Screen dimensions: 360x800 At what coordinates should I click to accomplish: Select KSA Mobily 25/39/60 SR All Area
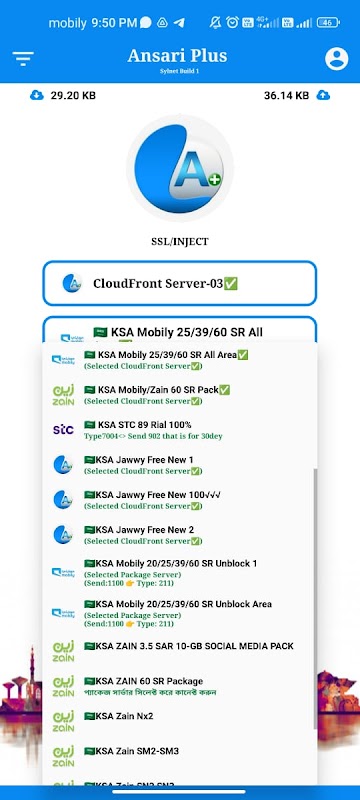pyautogui.click(x=179, y=360)
